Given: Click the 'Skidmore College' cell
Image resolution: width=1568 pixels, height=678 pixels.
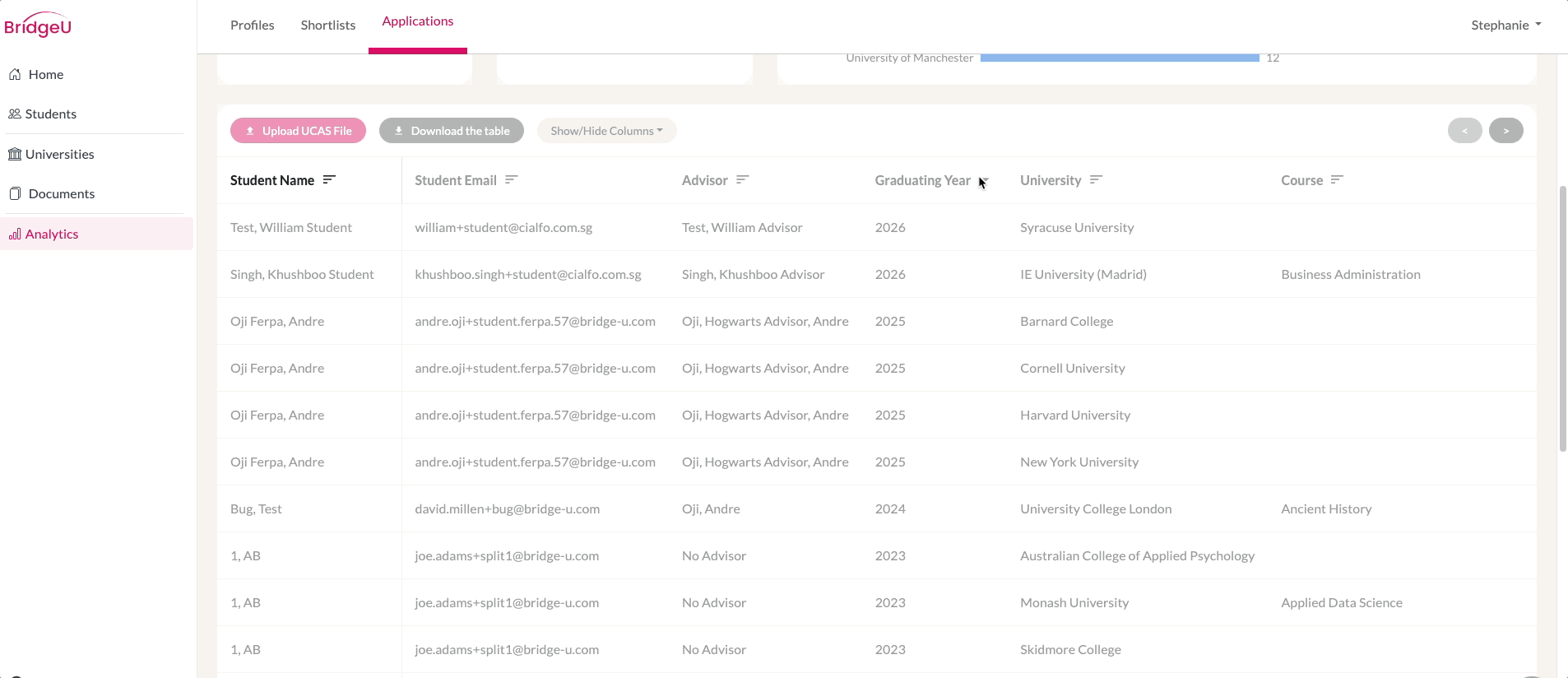Looking at the screenshot, I should [x=1070, y=649].
